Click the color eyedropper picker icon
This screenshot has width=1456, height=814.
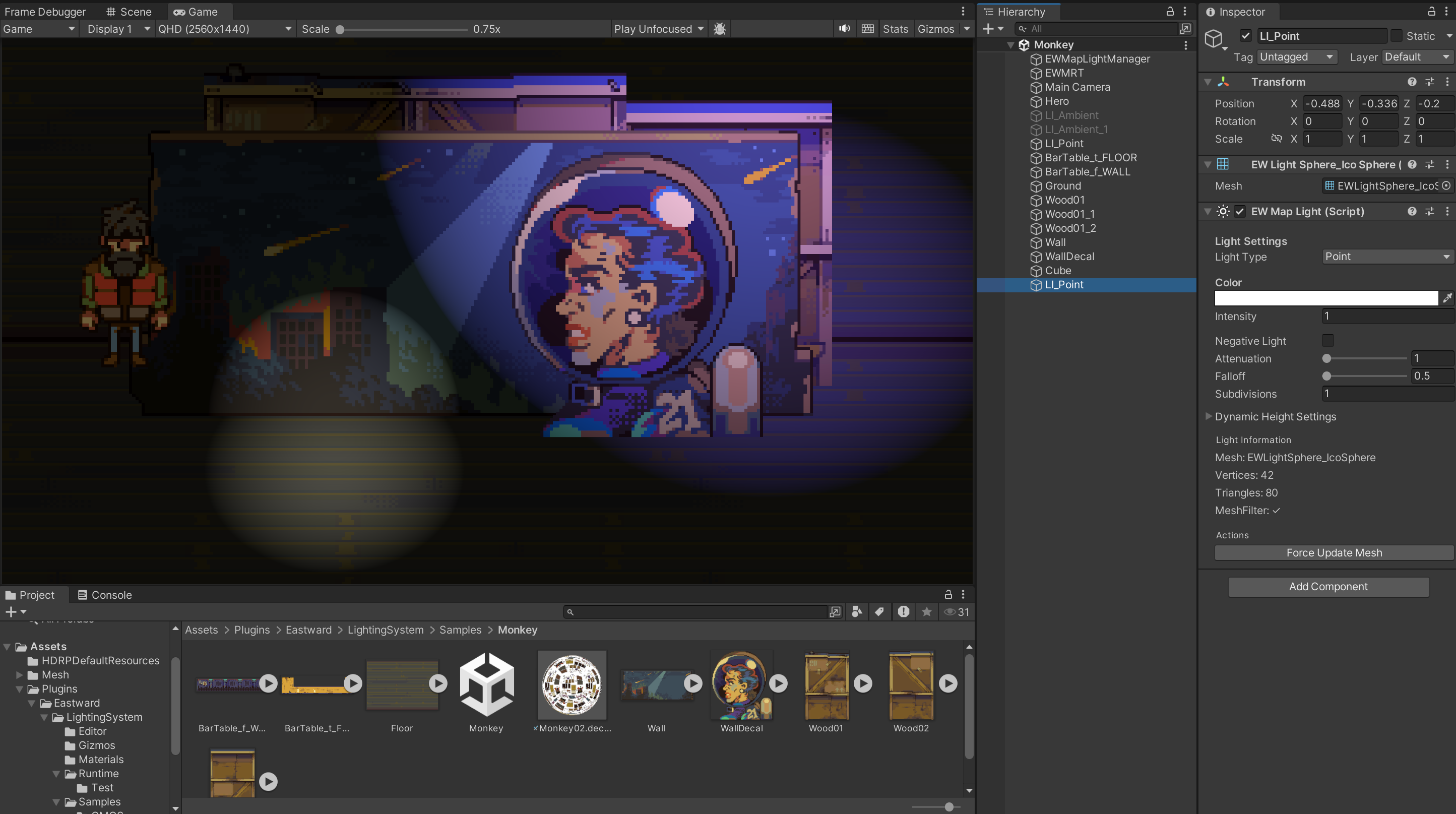click(1446, 298)
